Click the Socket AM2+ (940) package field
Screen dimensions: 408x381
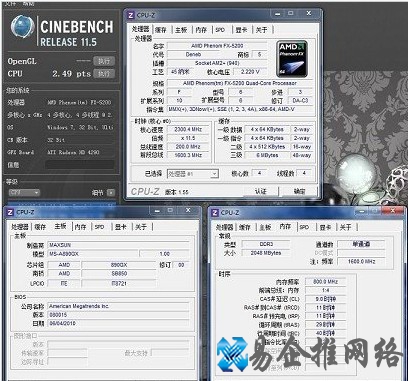click(217, 63)
